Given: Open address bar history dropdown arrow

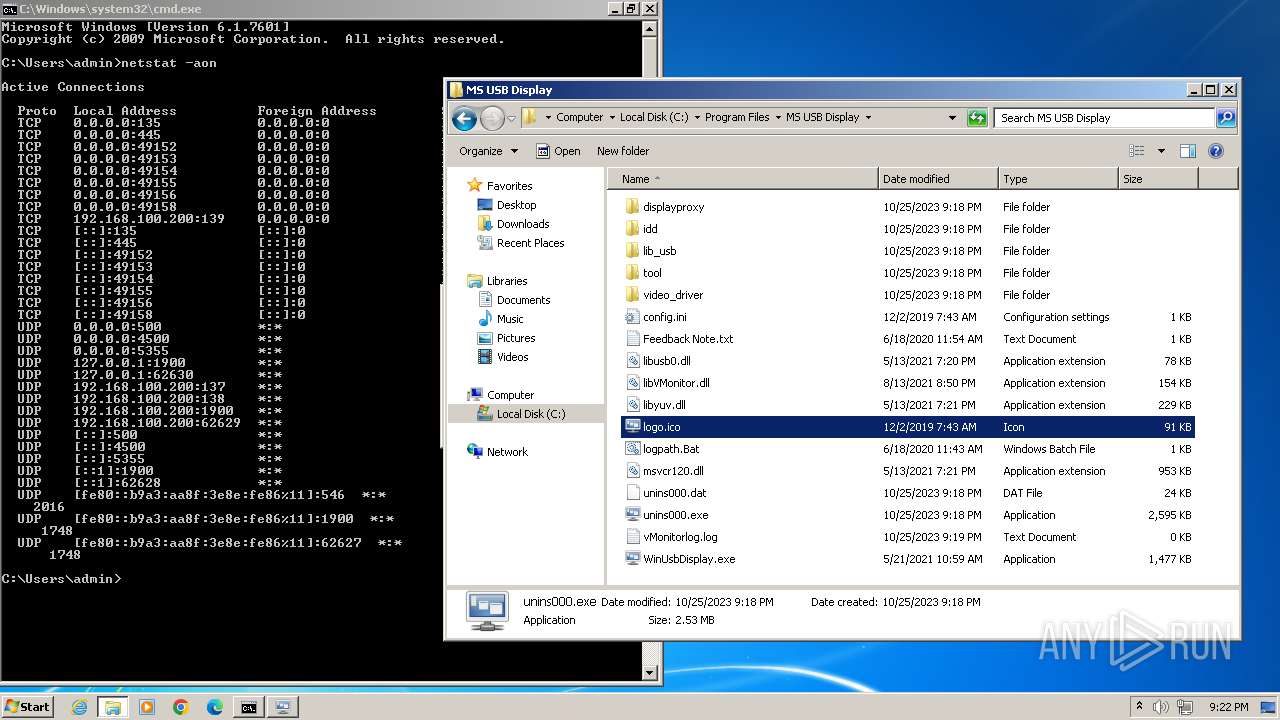Looking at the screenshot, I should point(952,118).
